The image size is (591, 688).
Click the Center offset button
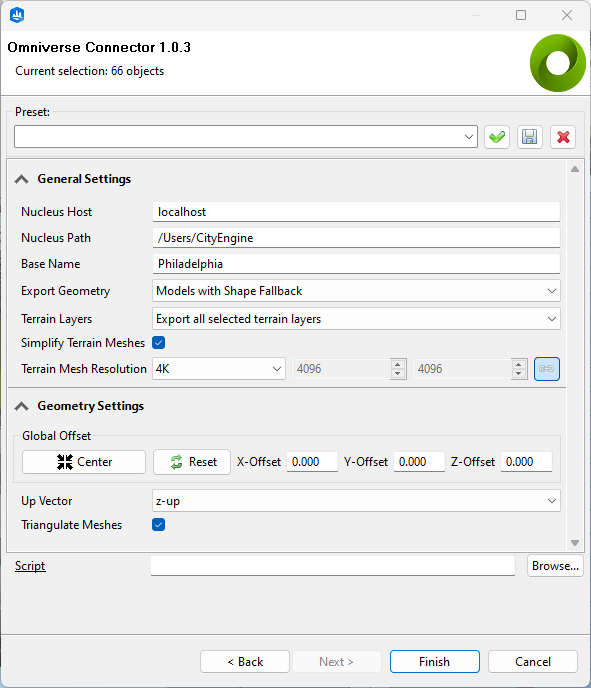tap(84, 462)
